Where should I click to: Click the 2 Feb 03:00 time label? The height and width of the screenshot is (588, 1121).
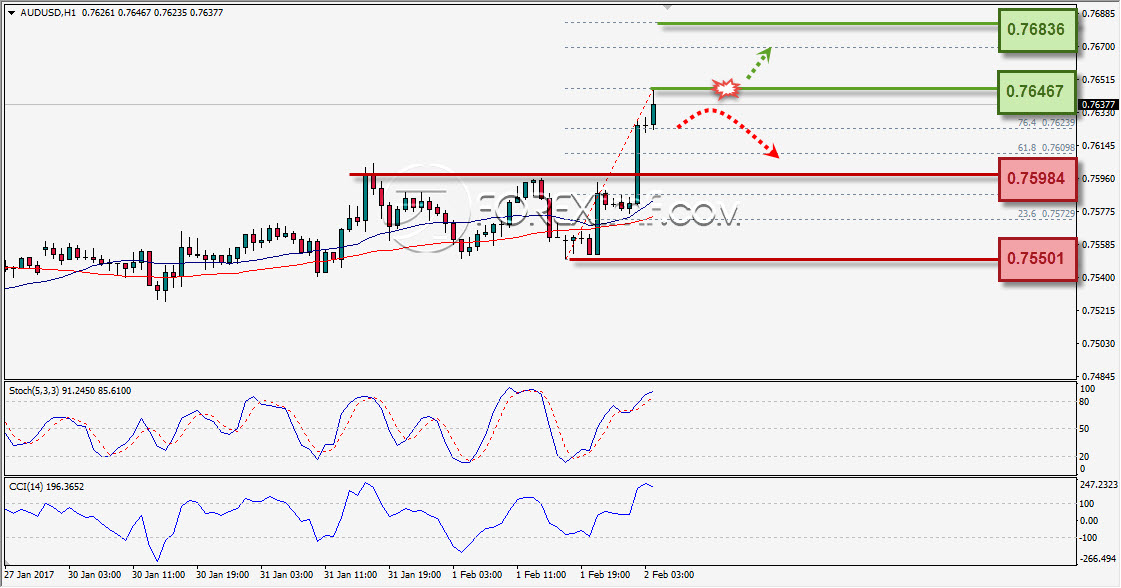pyautogui.click(x=669, y=574)
